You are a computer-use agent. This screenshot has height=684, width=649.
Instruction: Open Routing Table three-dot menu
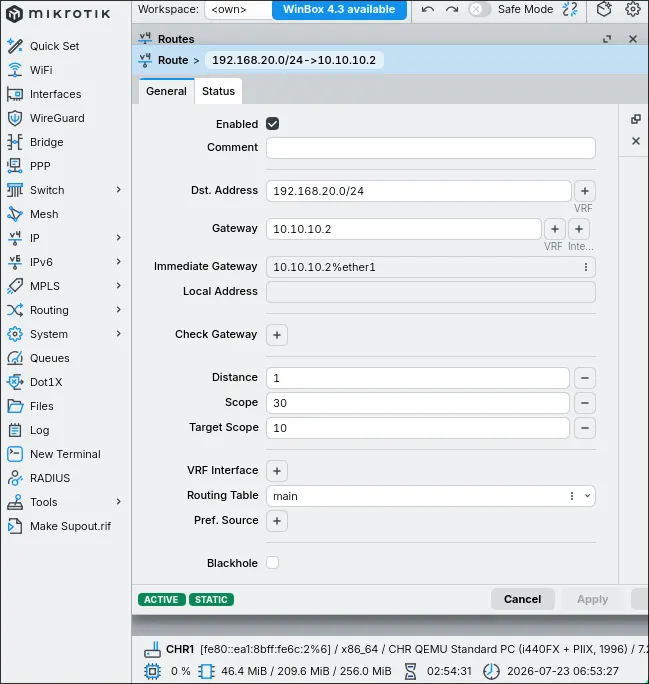572,496
